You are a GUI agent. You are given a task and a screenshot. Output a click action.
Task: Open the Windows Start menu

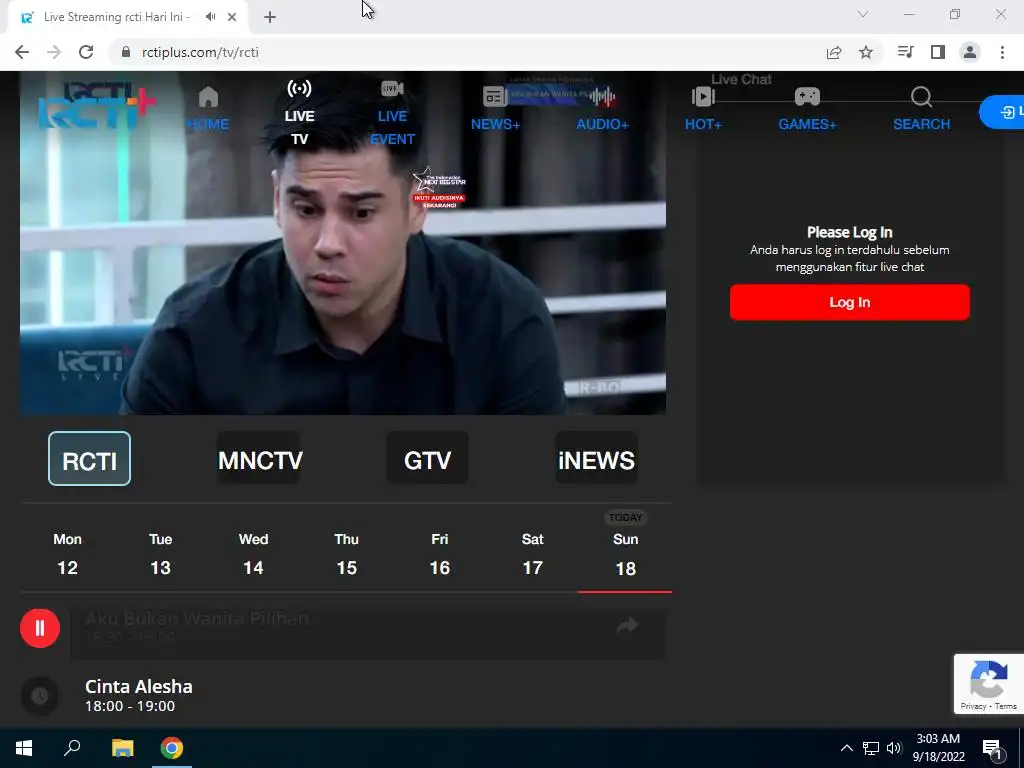24,748
